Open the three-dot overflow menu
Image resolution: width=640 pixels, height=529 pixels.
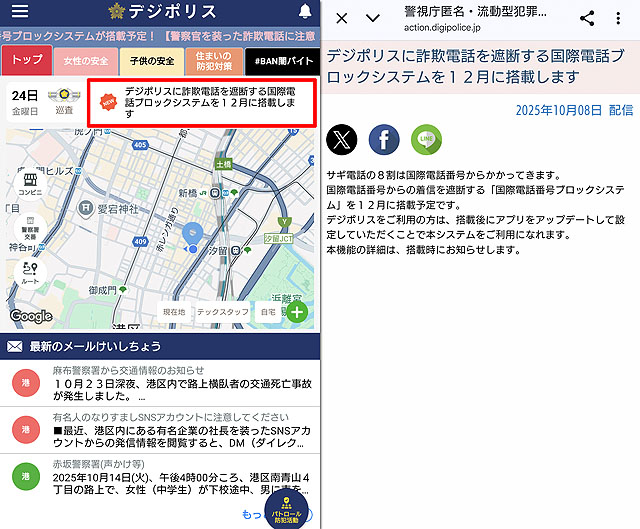(x=622, y=18)
